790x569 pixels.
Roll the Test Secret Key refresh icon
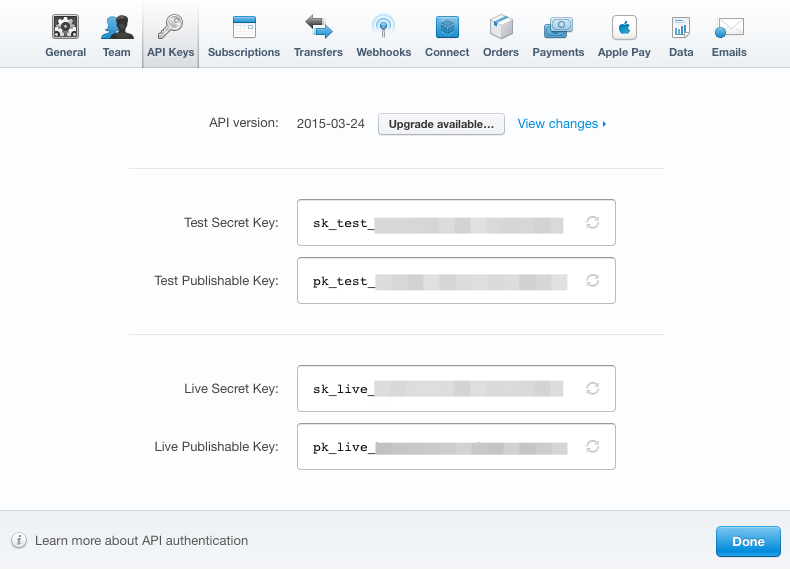tap(592, 222)
